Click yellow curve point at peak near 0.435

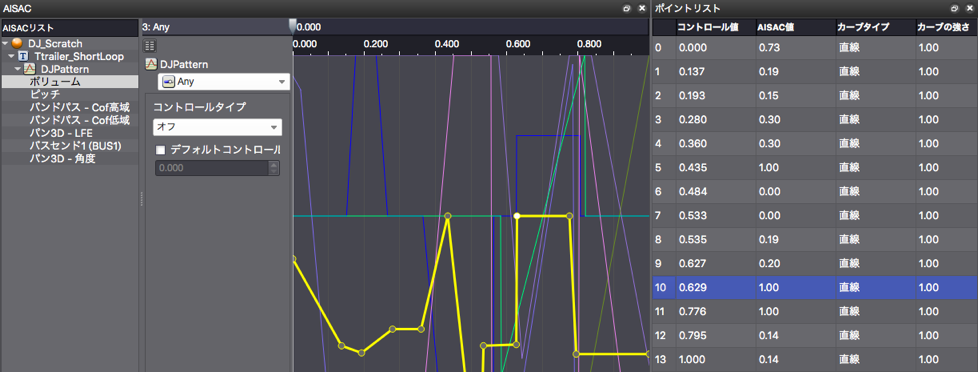point(448,216)
